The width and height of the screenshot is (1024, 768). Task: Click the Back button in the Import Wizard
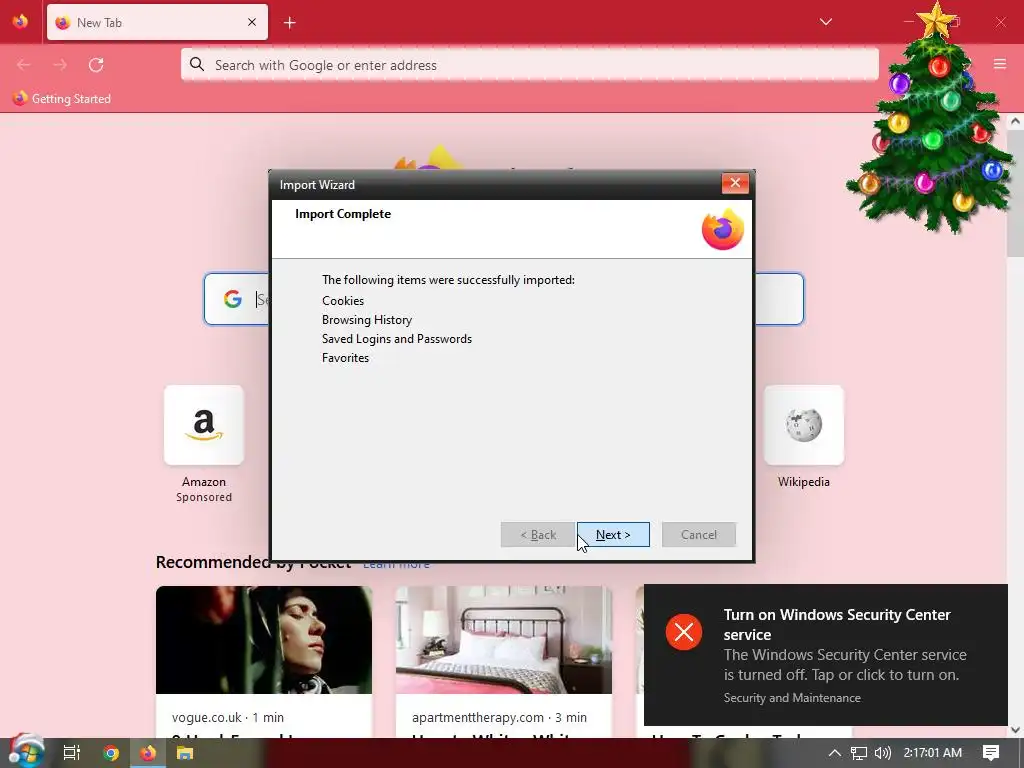point(537,534)
